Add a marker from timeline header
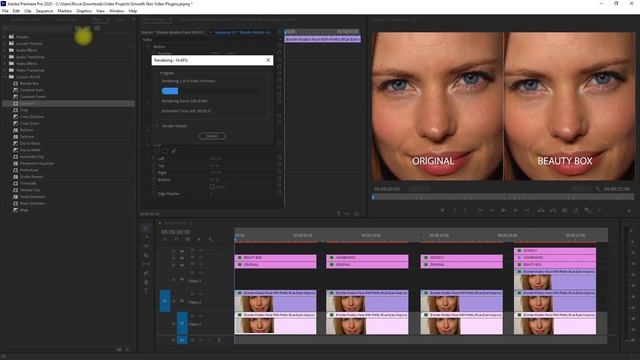640x360 pixels. coord(199,240)
